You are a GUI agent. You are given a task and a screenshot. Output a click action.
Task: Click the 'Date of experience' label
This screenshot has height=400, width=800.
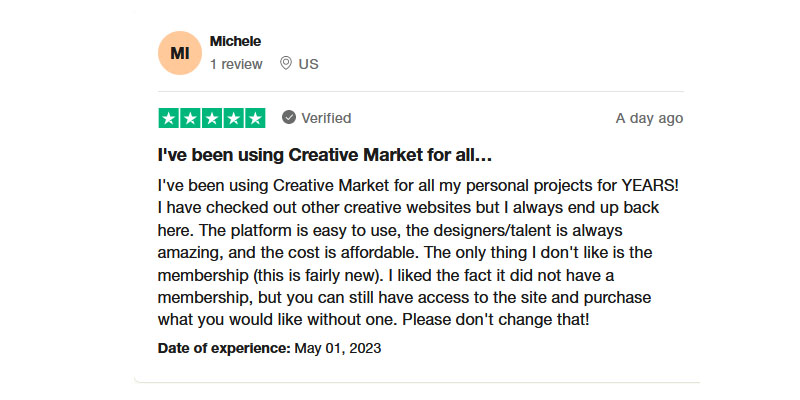point(224,348)
